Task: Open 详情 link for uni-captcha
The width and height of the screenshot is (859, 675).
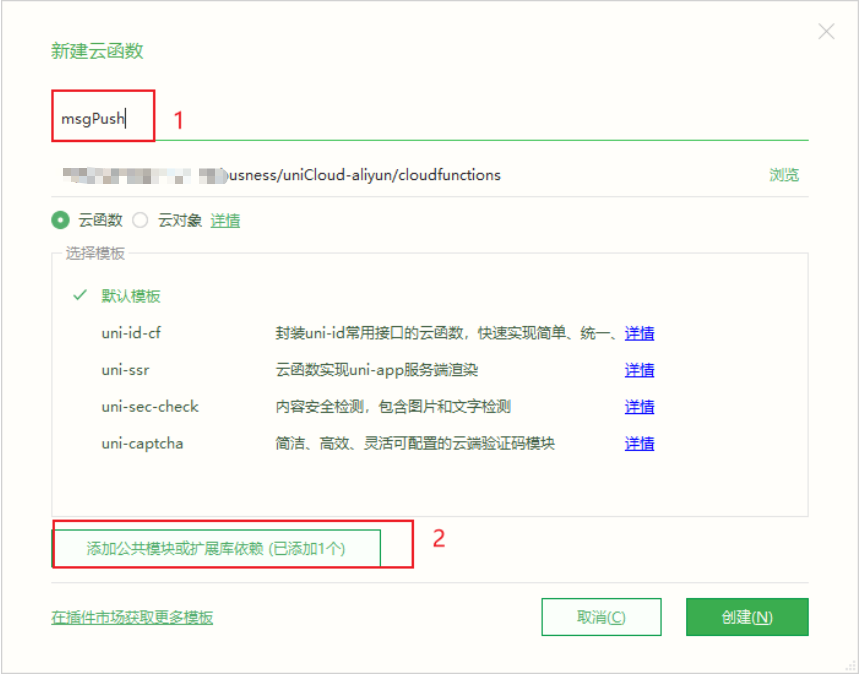Action: (639, 443)
